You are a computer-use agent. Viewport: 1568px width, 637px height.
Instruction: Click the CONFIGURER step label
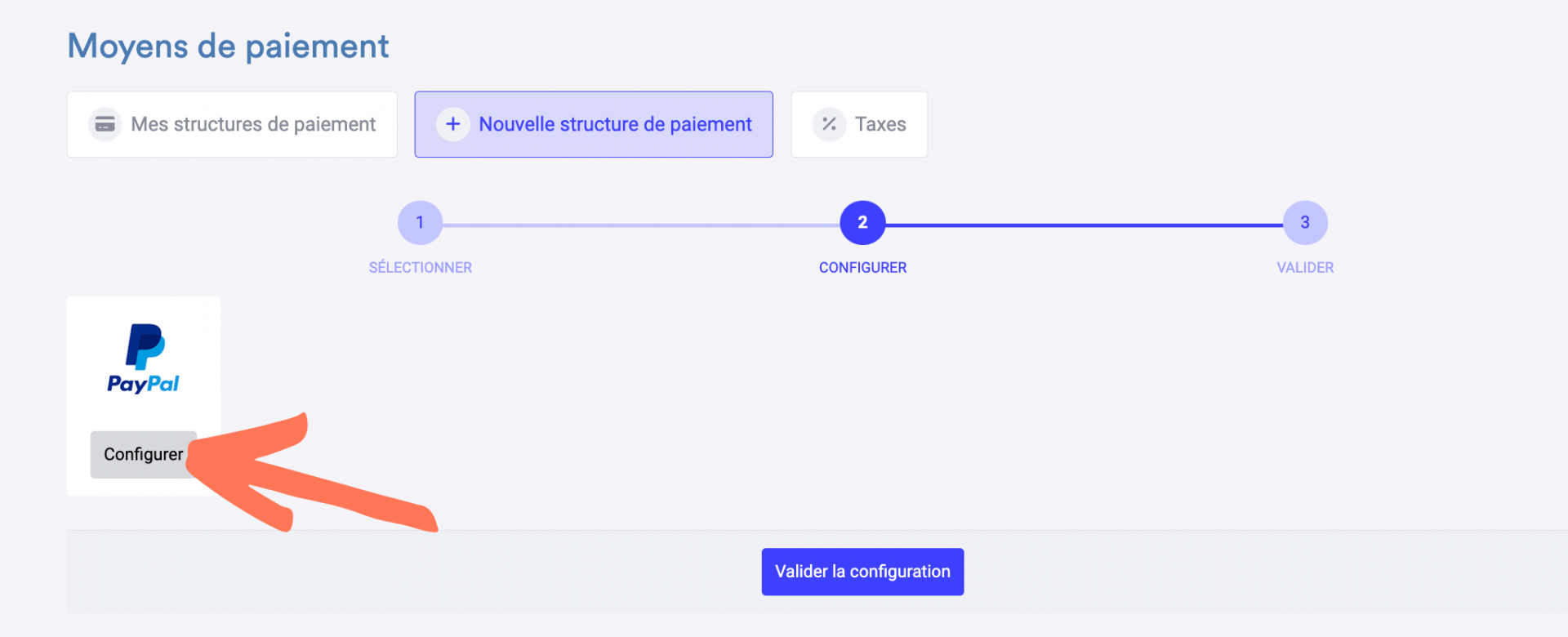(x=862, y=268)
